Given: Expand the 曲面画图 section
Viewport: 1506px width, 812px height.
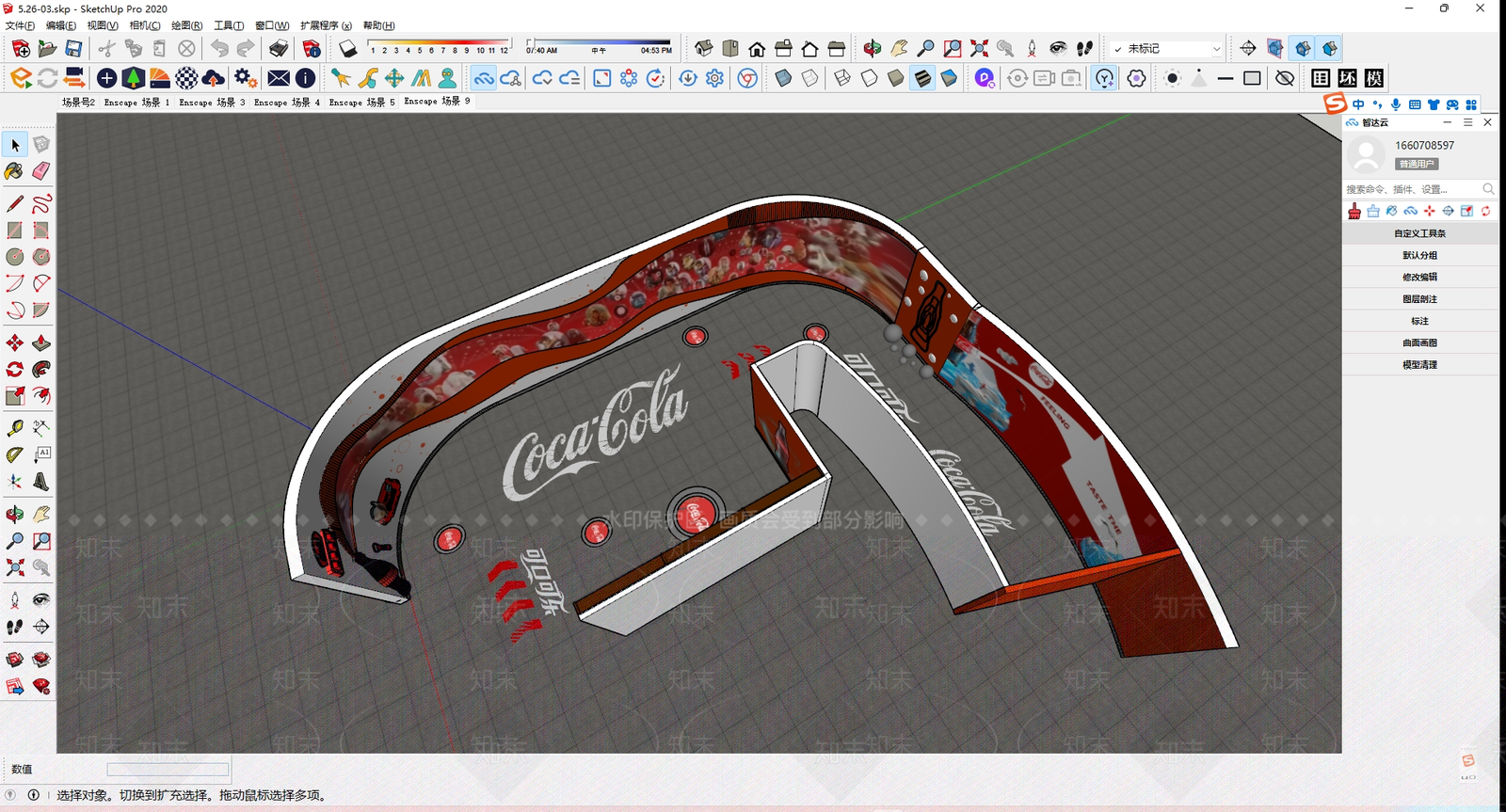Looking at the screenshot, I should click(x=1419, y=342).
